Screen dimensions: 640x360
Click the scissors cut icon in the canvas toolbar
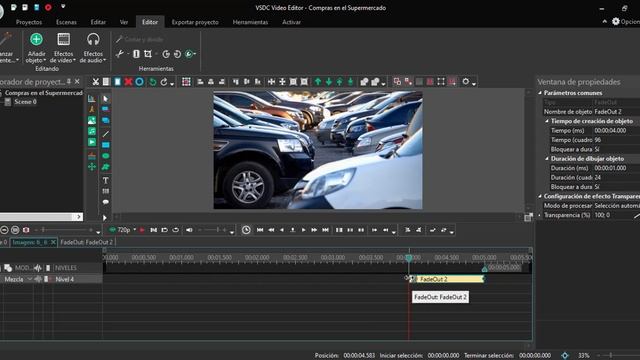click(96, 82)
